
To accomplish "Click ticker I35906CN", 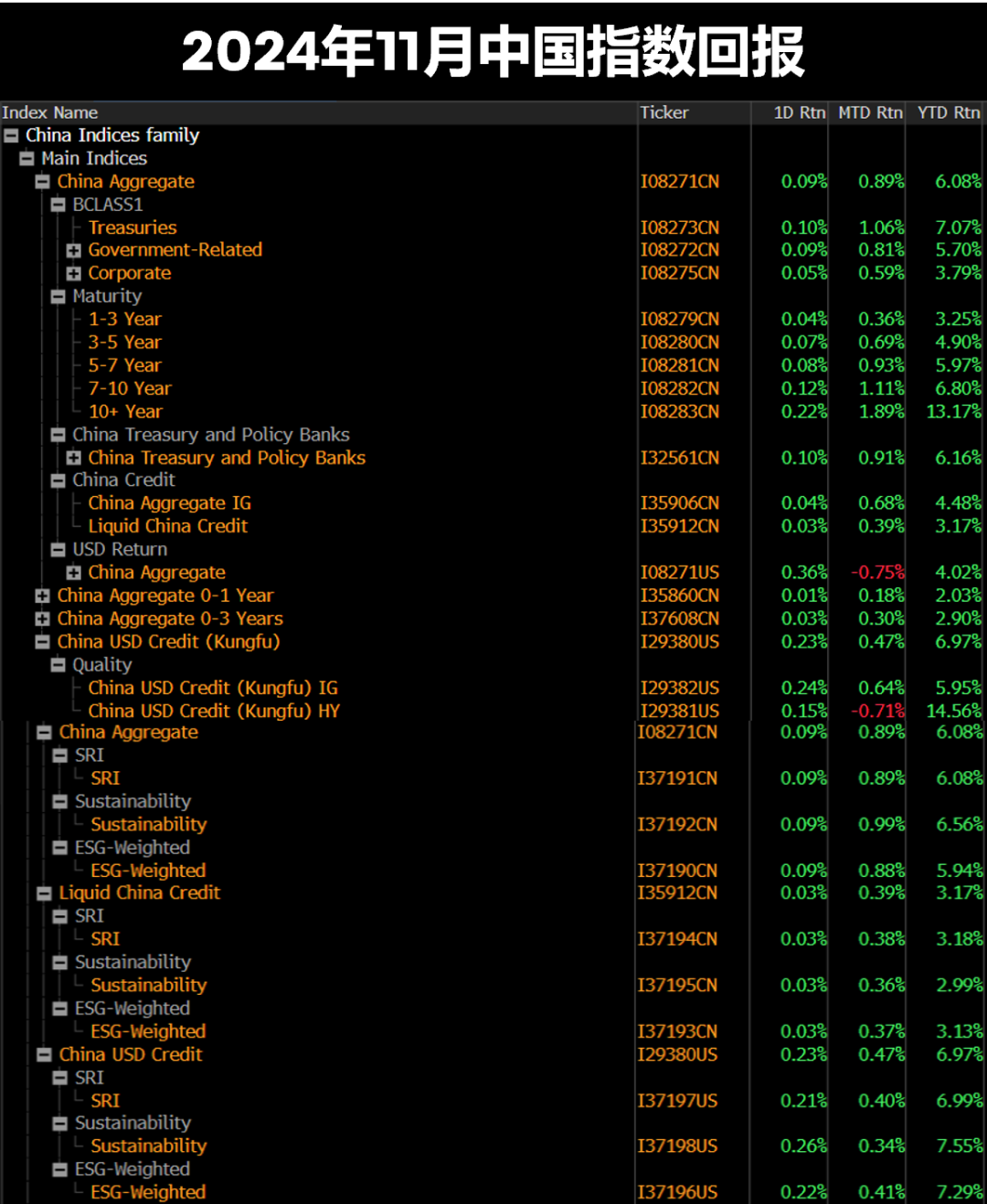I will click(x=679, y=503).
